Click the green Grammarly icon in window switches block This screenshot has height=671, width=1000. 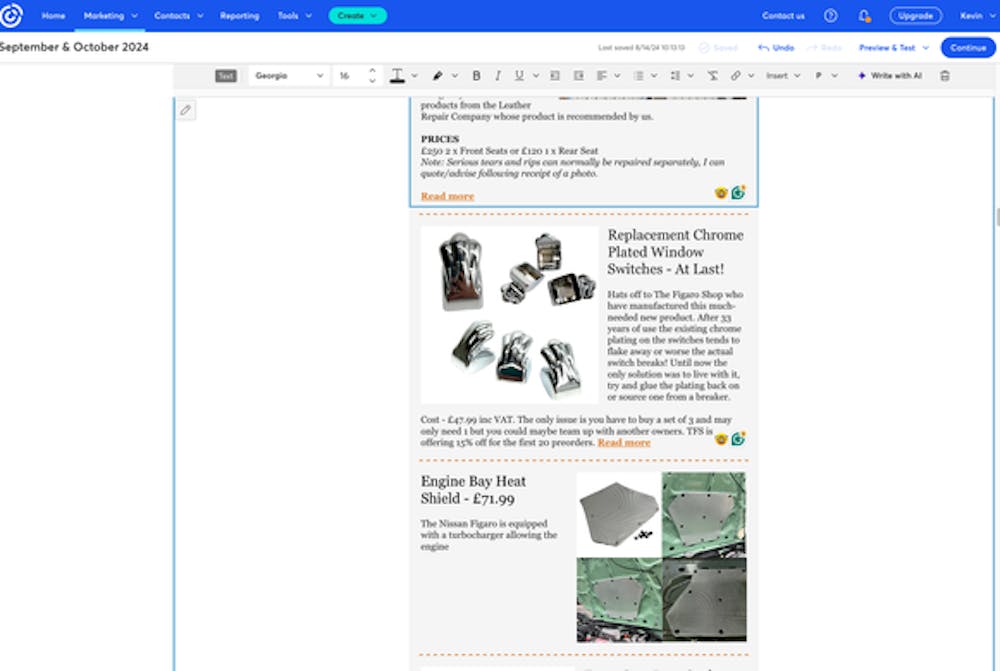tap(738, 439)
